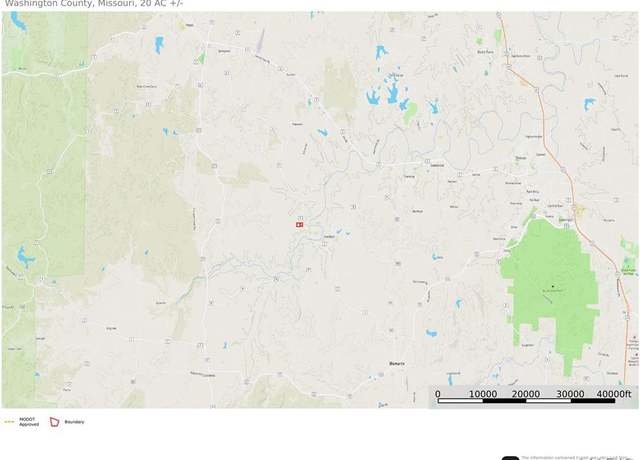Click the MoDOT Approved dashed line symbol

[9, 422]
